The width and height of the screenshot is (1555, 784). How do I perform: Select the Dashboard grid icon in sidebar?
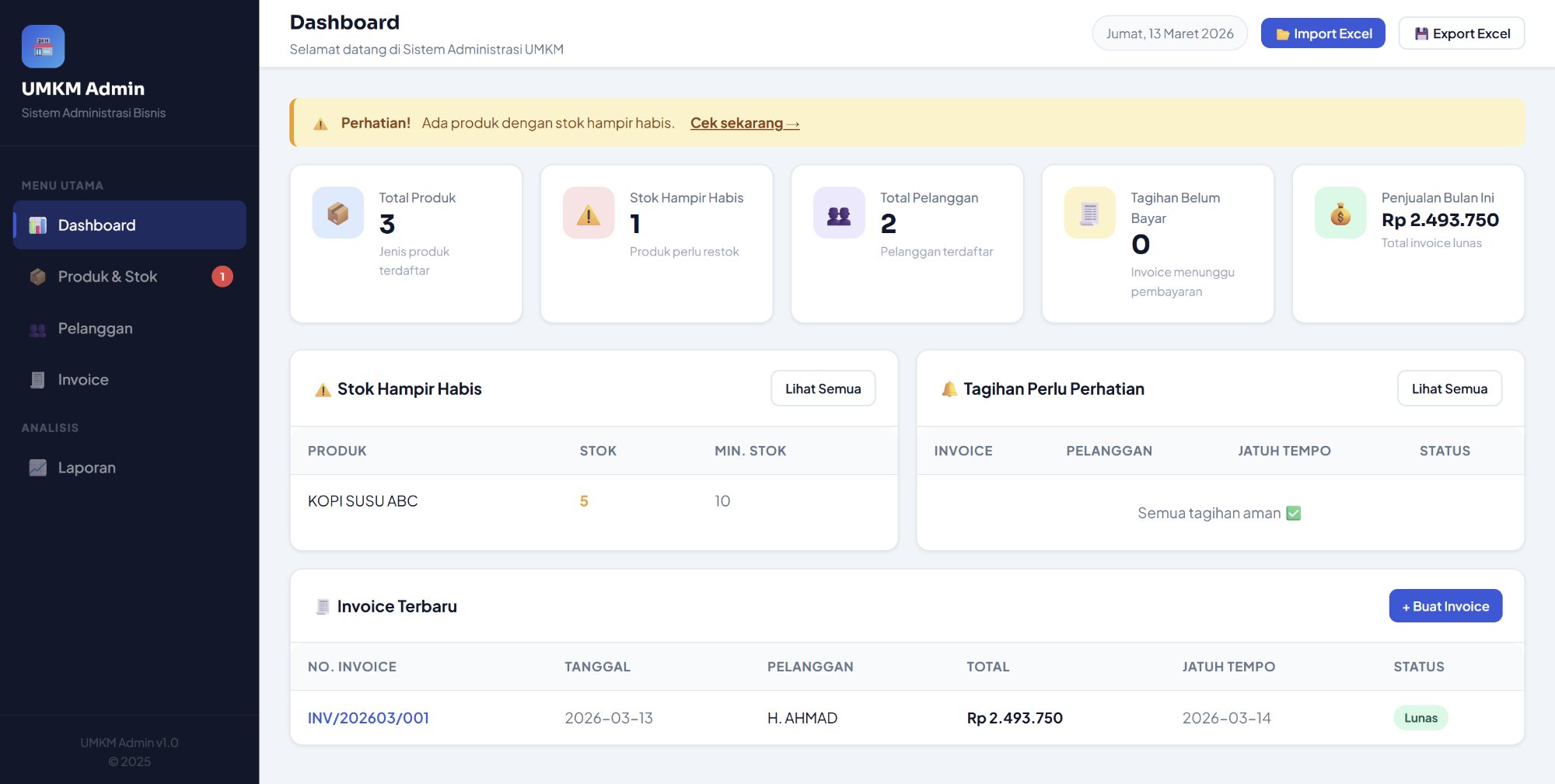pos(36,225)
